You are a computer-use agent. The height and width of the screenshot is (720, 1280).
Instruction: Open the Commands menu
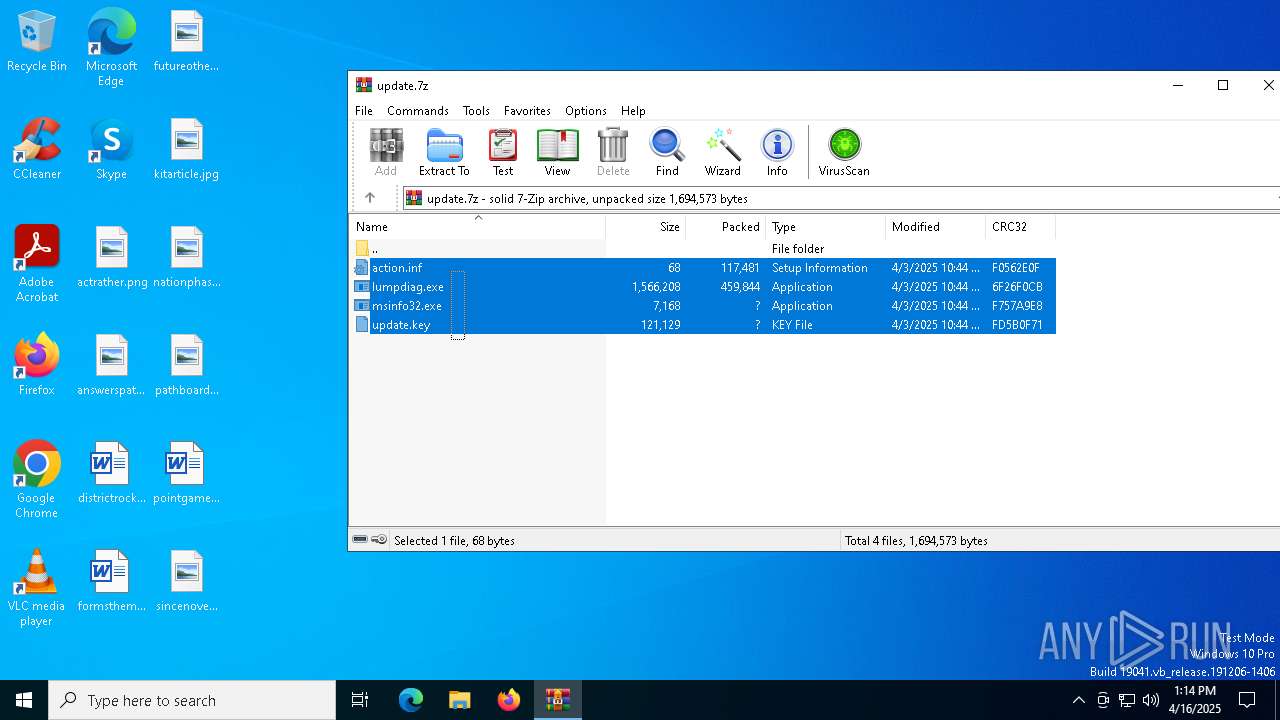417,111
